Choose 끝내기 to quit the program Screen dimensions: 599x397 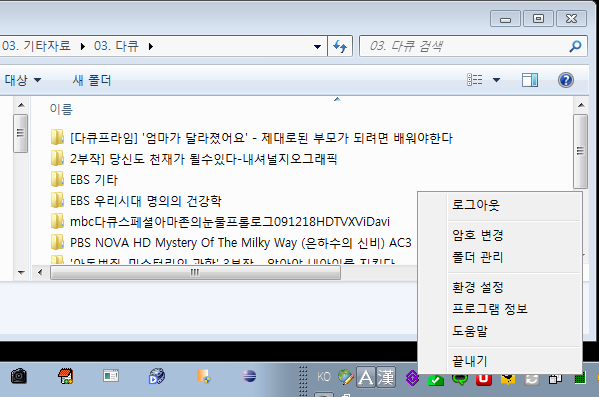(x=469, y=361)
